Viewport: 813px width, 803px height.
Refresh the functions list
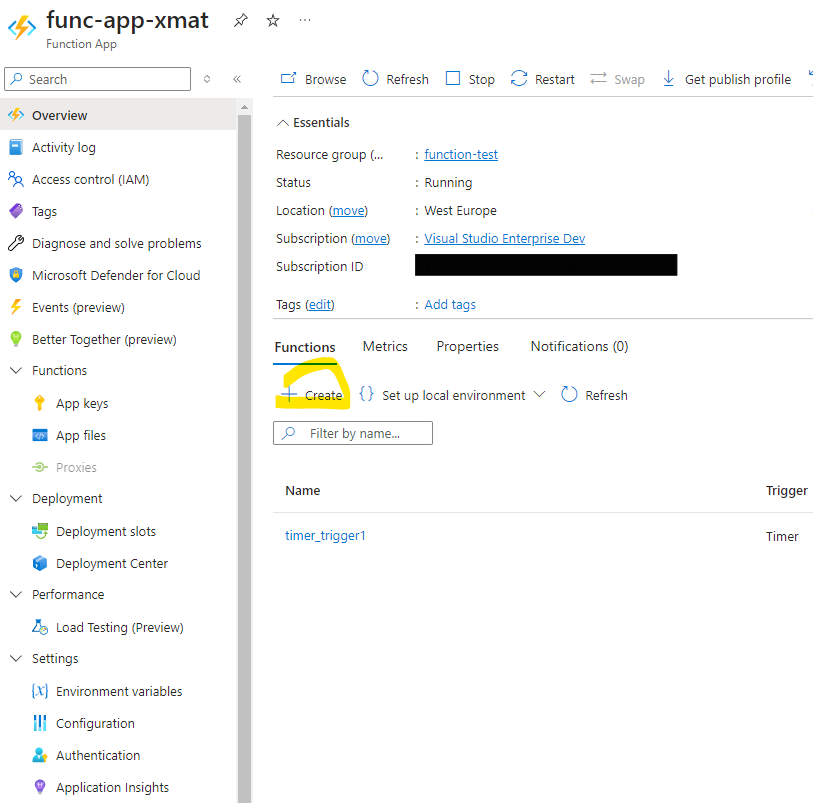(594, 395)
